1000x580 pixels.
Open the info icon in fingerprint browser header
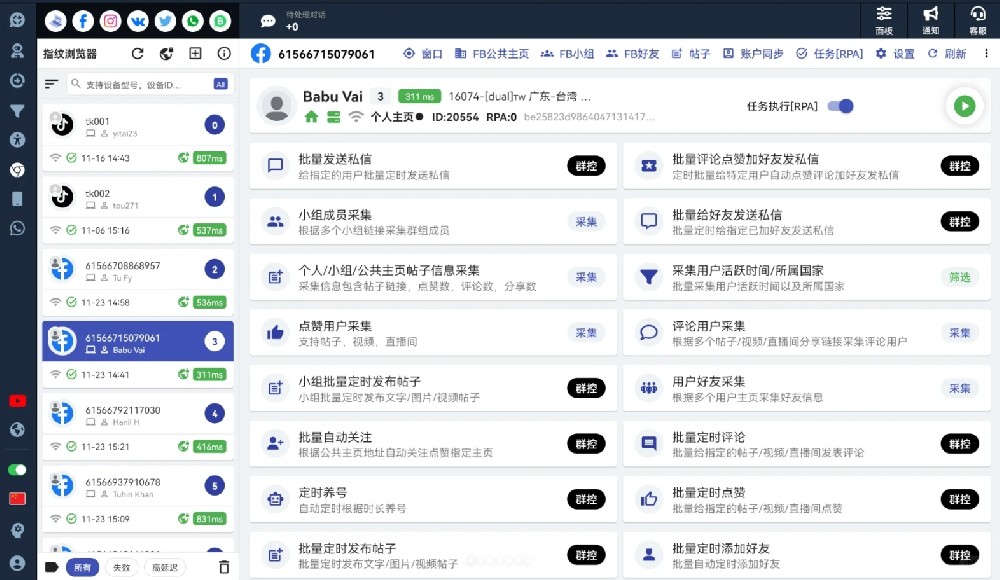(x=224, y=54)
